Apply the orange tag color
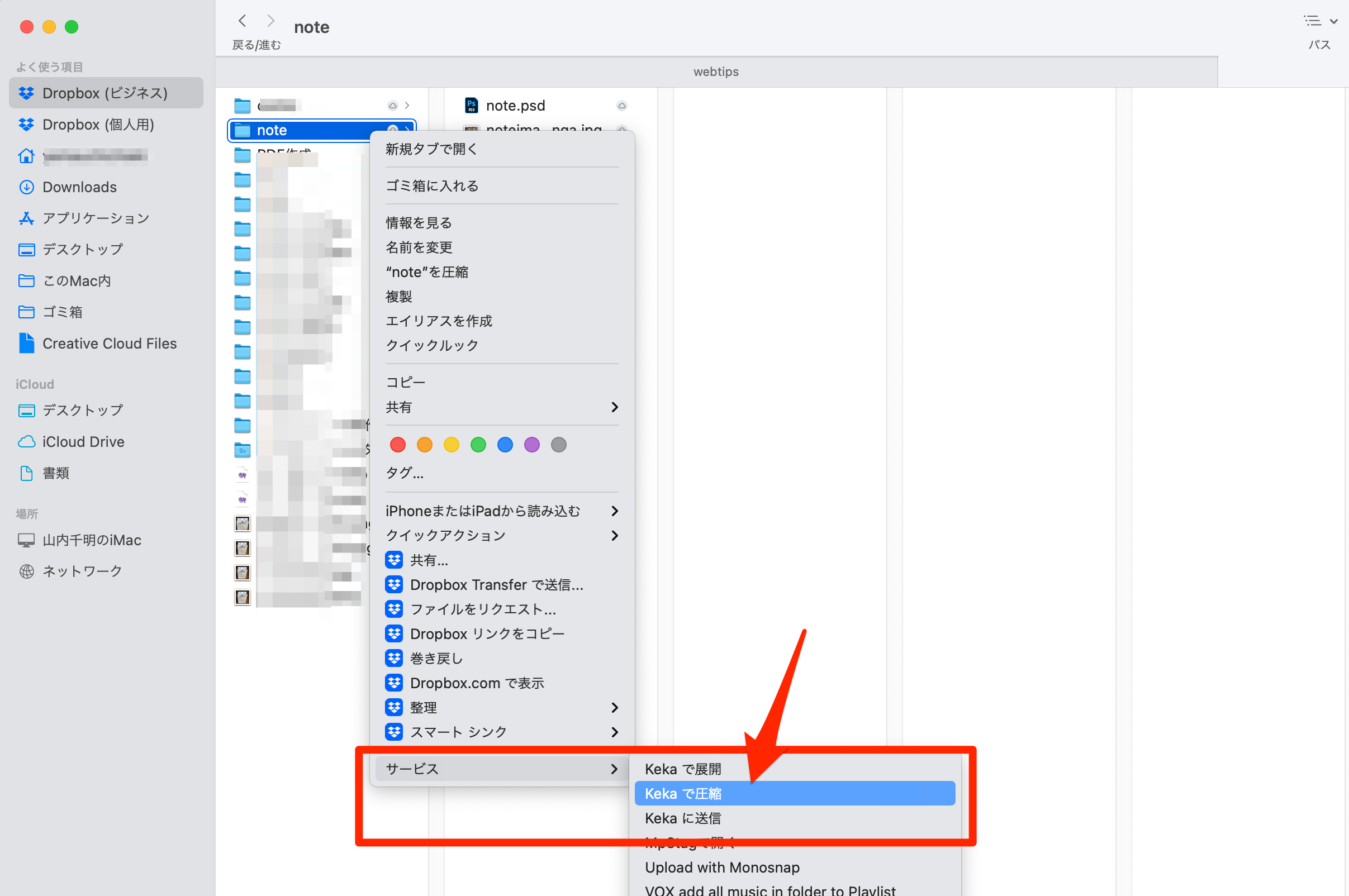Screen dimensions: 1349x896 [x=425, y=445]
